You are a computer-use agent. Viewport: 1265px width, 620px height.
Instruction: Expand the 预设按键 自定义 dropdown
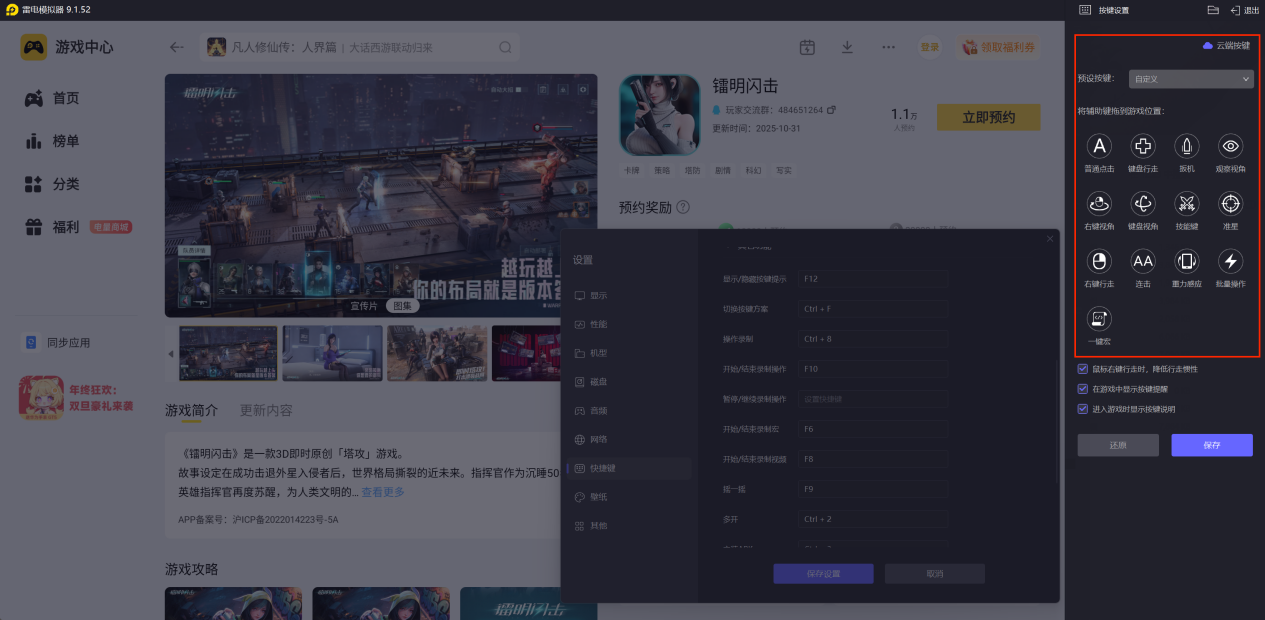[1191, 78]
